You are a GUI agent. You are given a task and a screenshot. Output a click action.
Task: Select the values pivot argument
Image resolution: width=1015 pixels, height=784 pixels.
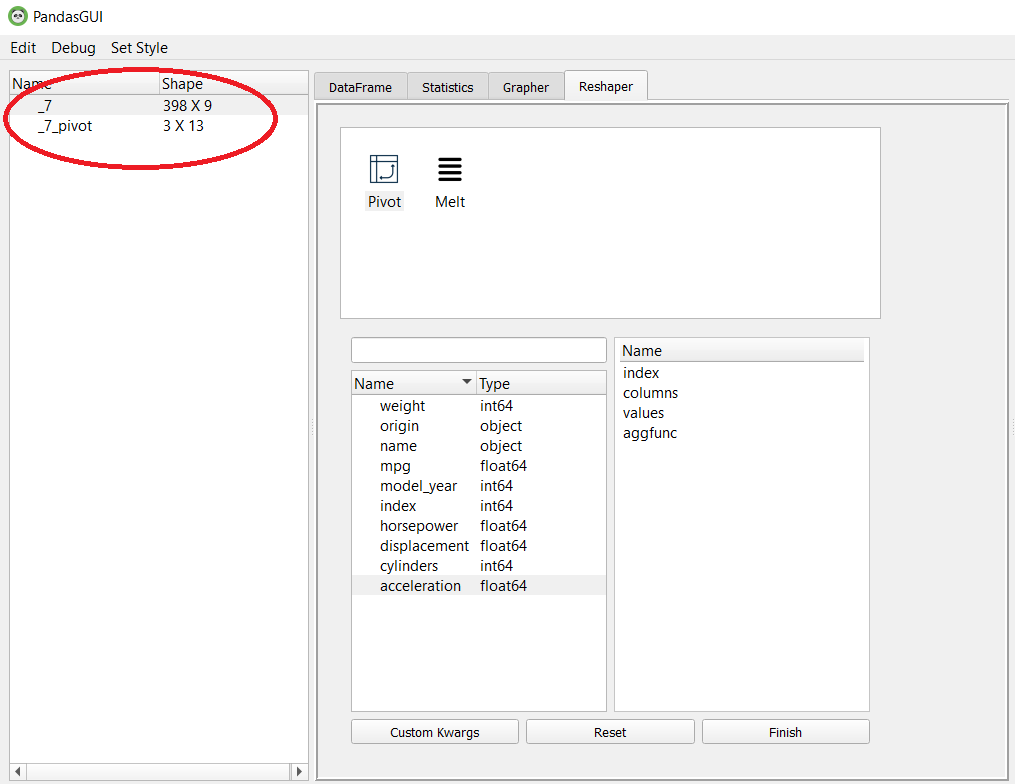click(x=742, y=413)
